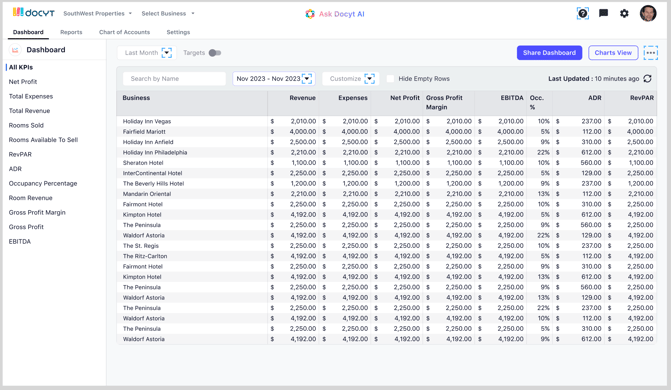671x390 pixels.
Task: Open the Mandarin Oriental row
Action: [x=386, y=194]
